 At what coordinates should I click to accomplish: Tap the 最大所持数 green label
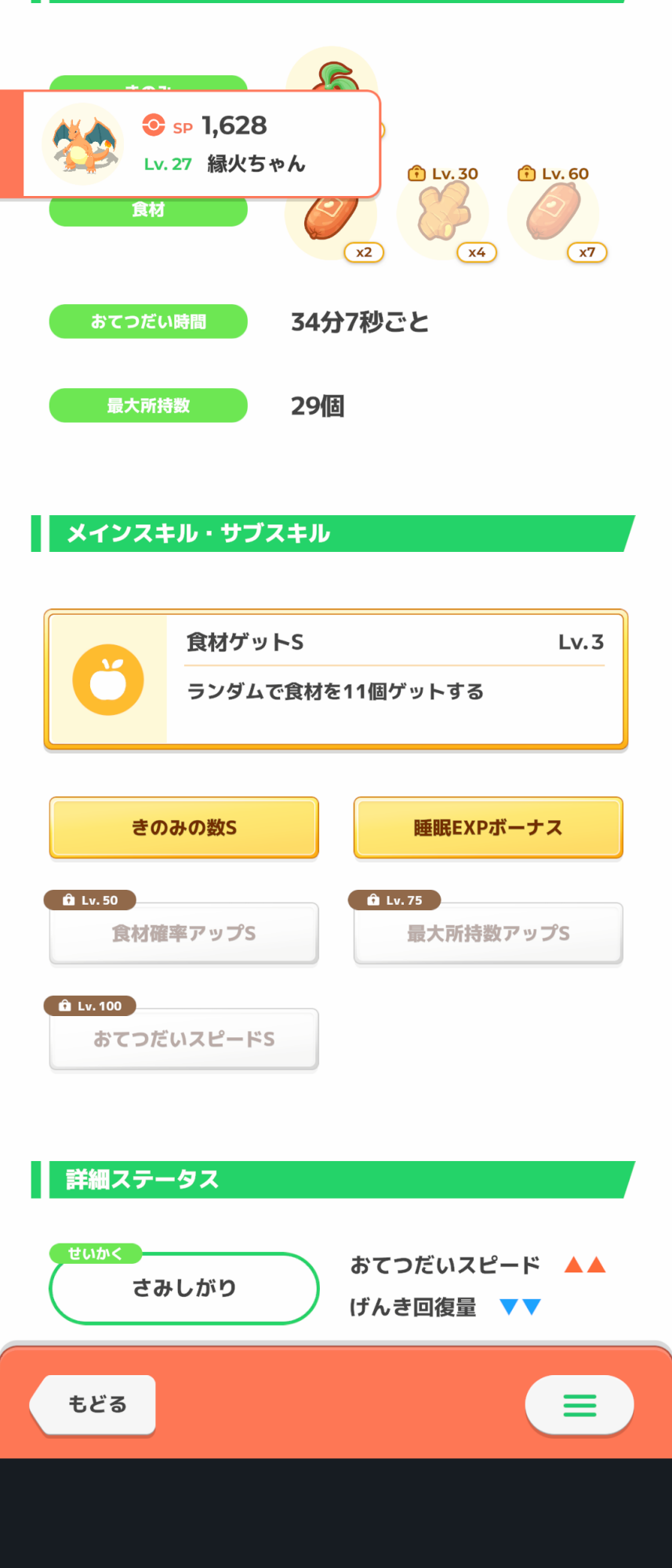(148, 405)
